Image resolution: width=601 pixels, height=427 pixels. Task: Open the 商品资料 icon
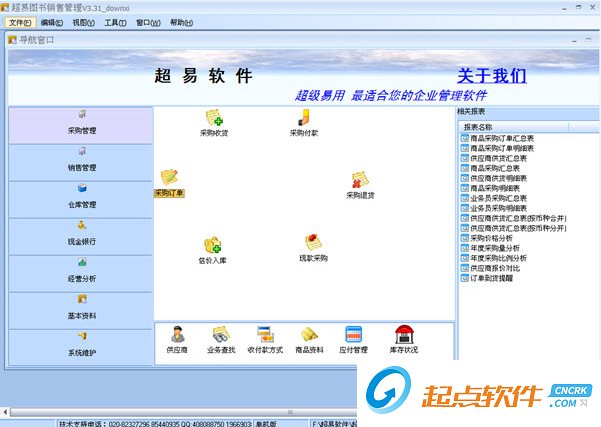[309, 339]
